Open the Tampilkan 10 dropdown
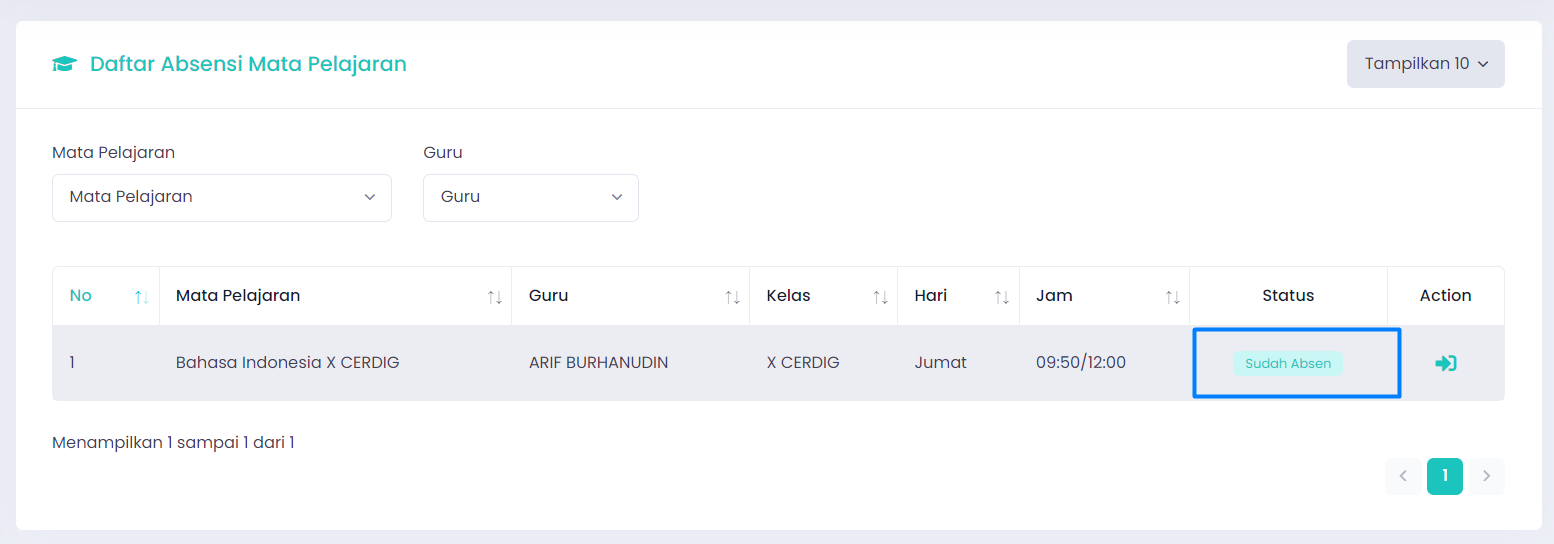Image resolution: width=1554 pixels, height=544 pixels. [x=1426, y=64]
